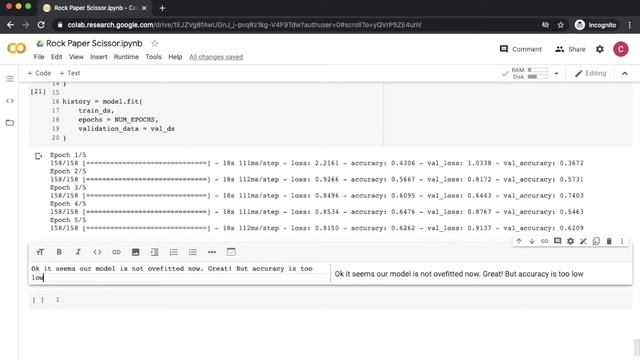Open the Edit menu
This screenshot has width=640, height=360.
56,57
